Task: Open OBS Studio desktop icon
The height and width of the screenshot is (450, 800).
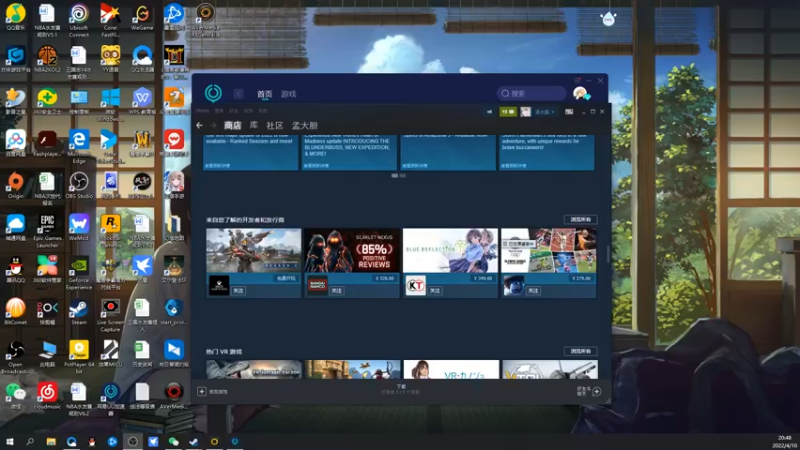Action: click(79, 186)
